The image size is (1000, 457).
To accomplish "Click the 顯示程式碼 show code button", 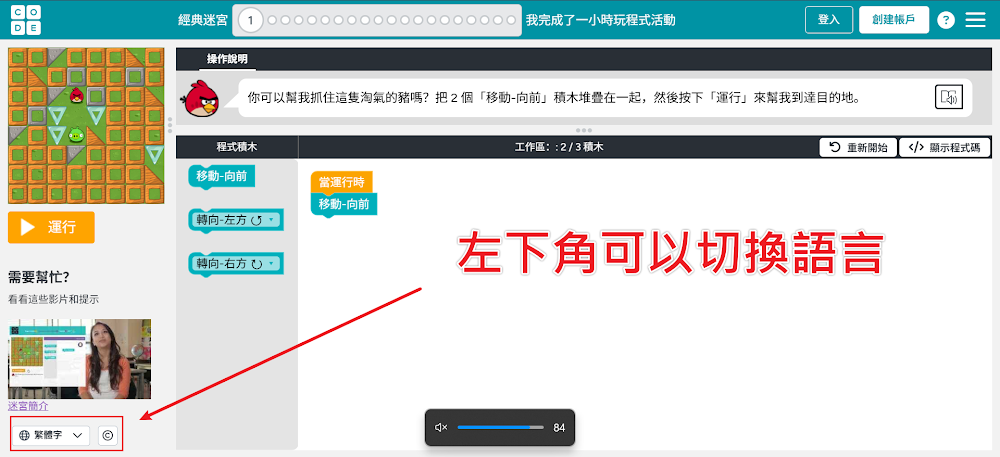I will pyautogui.click(x=945, y=147).
